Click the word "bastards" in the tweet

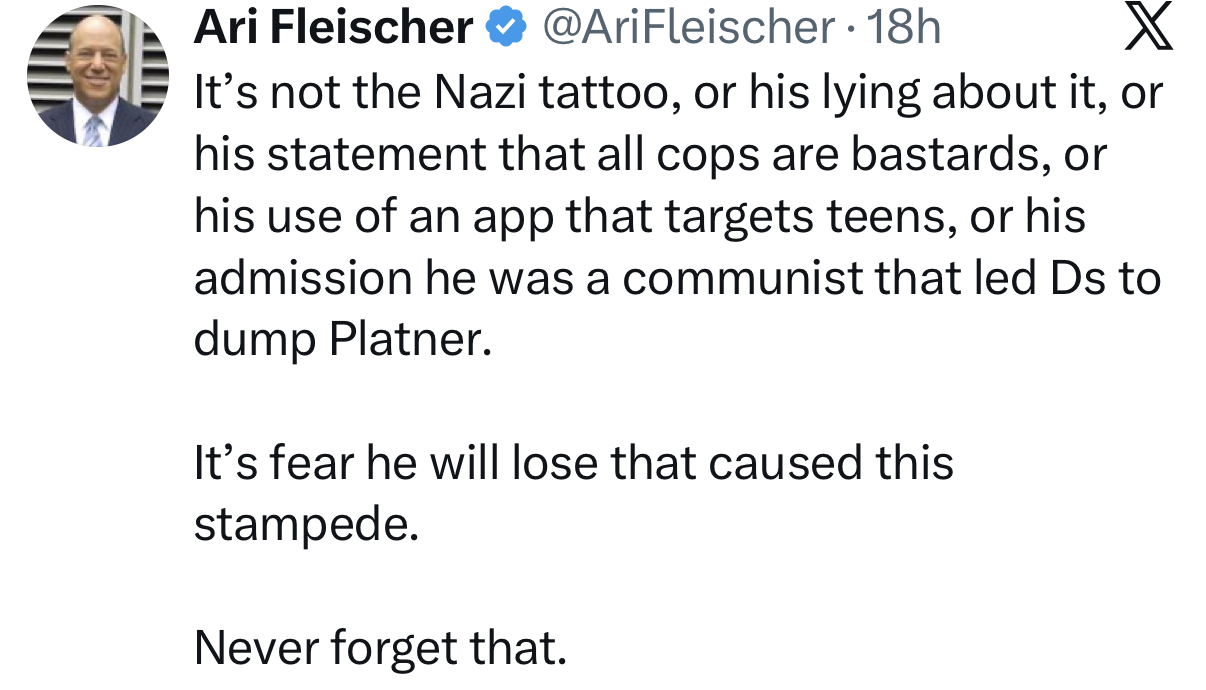point(936,155)
